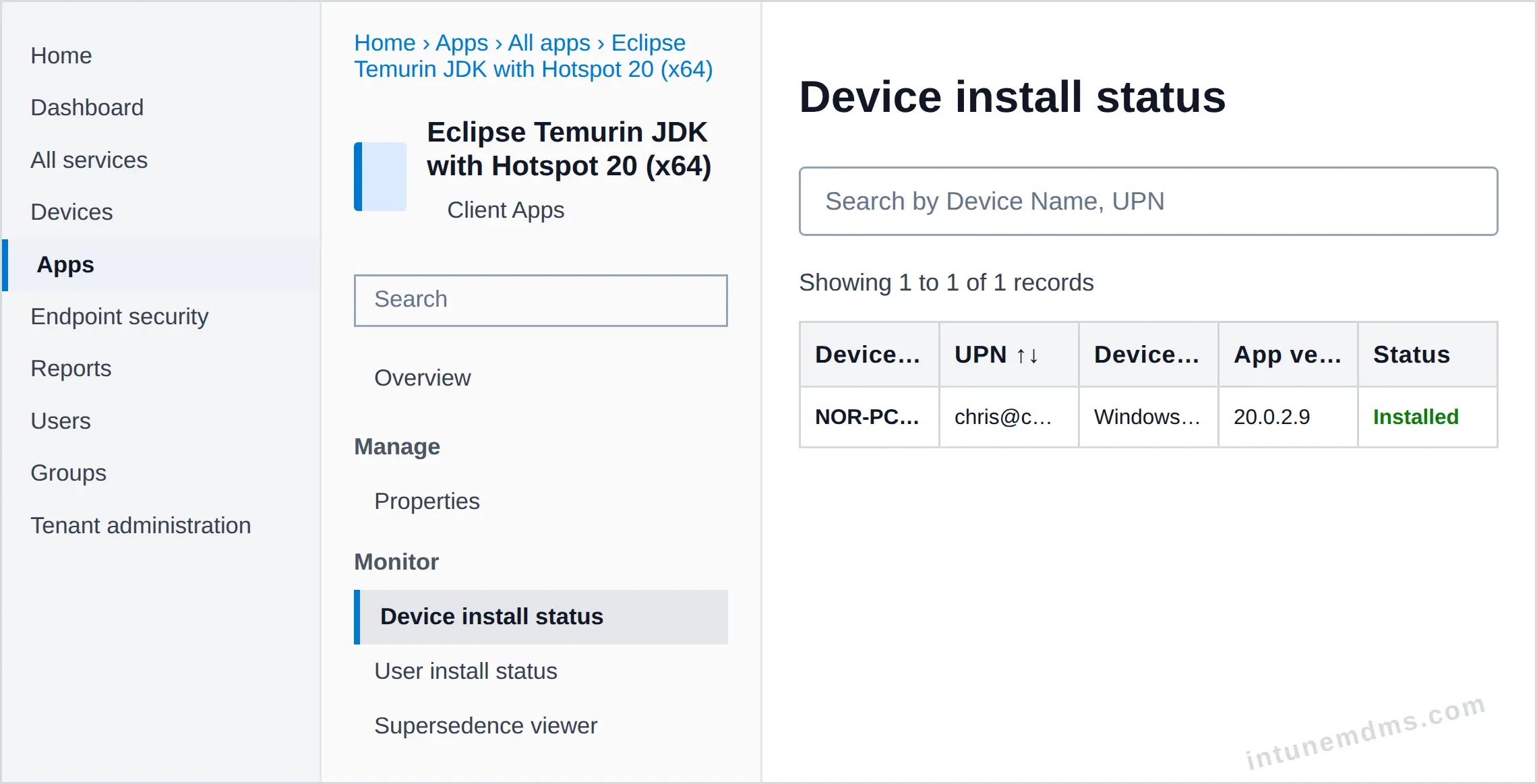Click the first Device... column header
Viewport: 1537px width, 784px height.
pyautogui.click(x=869, y=355)
